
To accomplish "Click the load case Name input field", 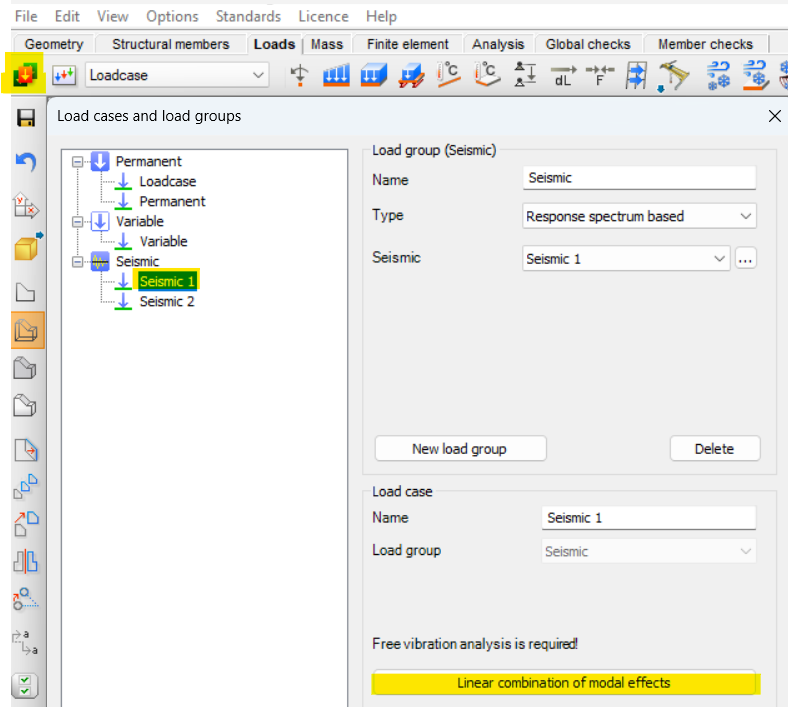I will click(648, 518).
